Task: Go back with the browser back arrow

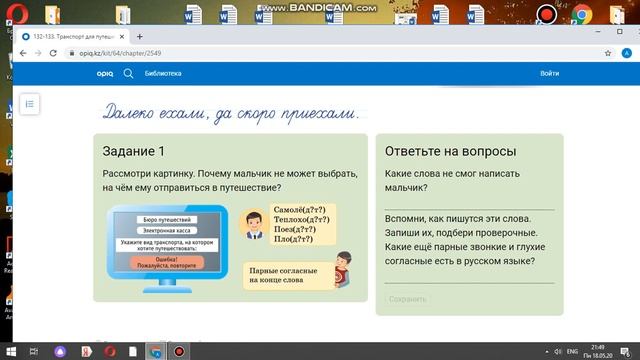Action: (23, 53)
